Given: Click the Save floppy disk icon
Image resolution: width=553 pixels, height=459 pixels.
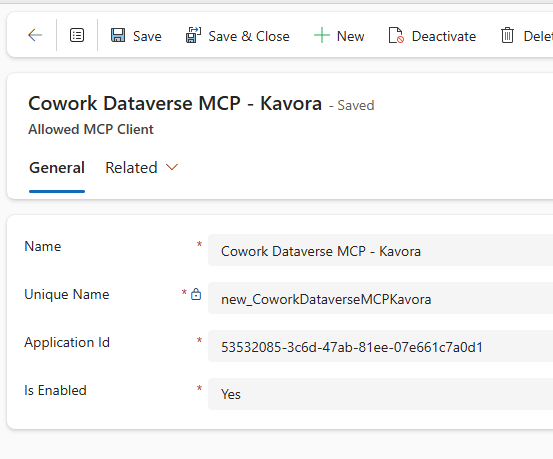Looking at the screenshot, I should (x=118, y=35).
